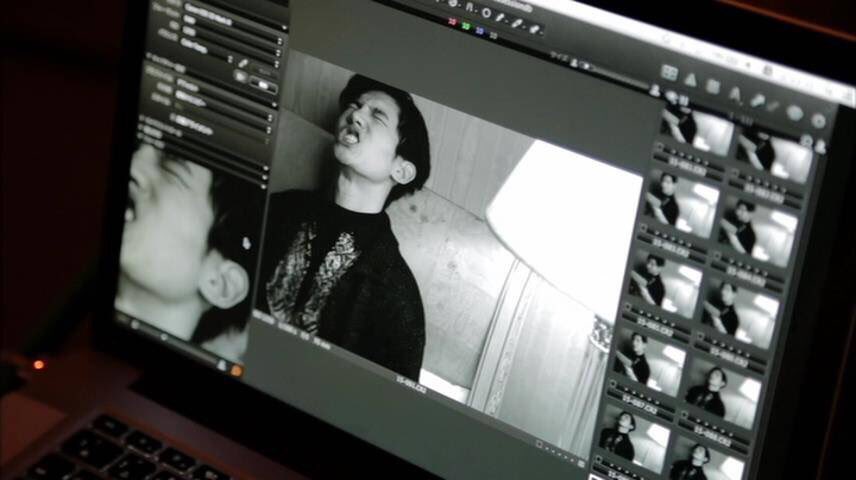Toggle the exposure warning triangle icon
This screenshot has height=480, width=856.
pos(691,80)
